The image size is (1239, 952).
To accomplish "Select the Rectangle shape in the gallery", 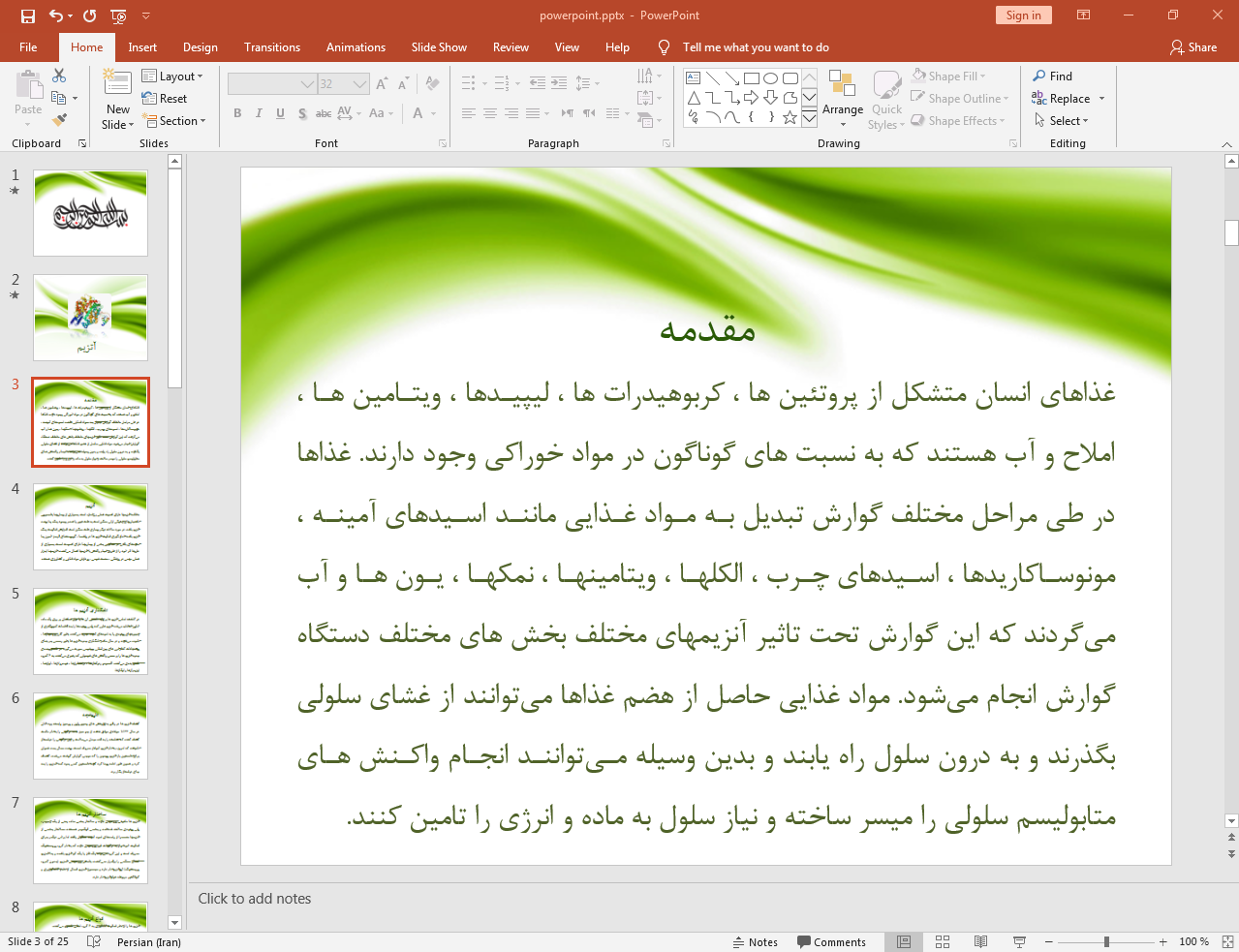I will (752, 78).
